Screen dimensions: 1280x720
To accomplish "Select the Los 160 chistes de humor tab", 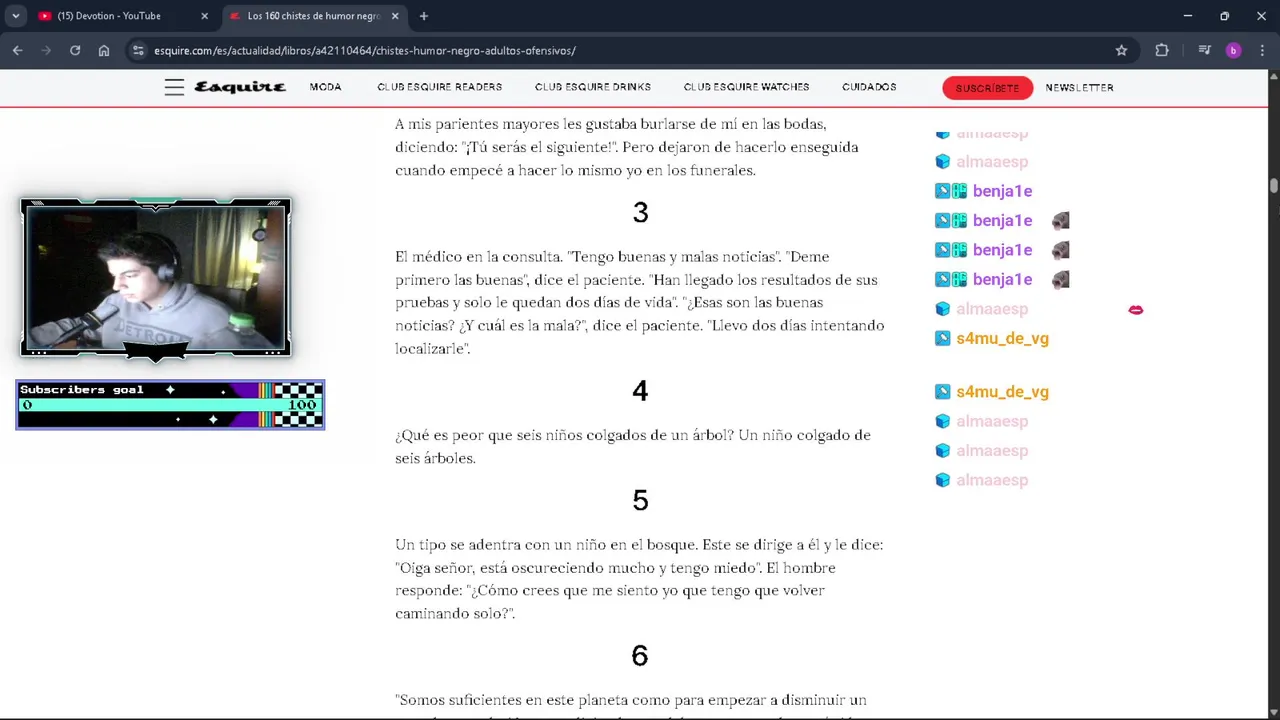I will pos(314,16).
